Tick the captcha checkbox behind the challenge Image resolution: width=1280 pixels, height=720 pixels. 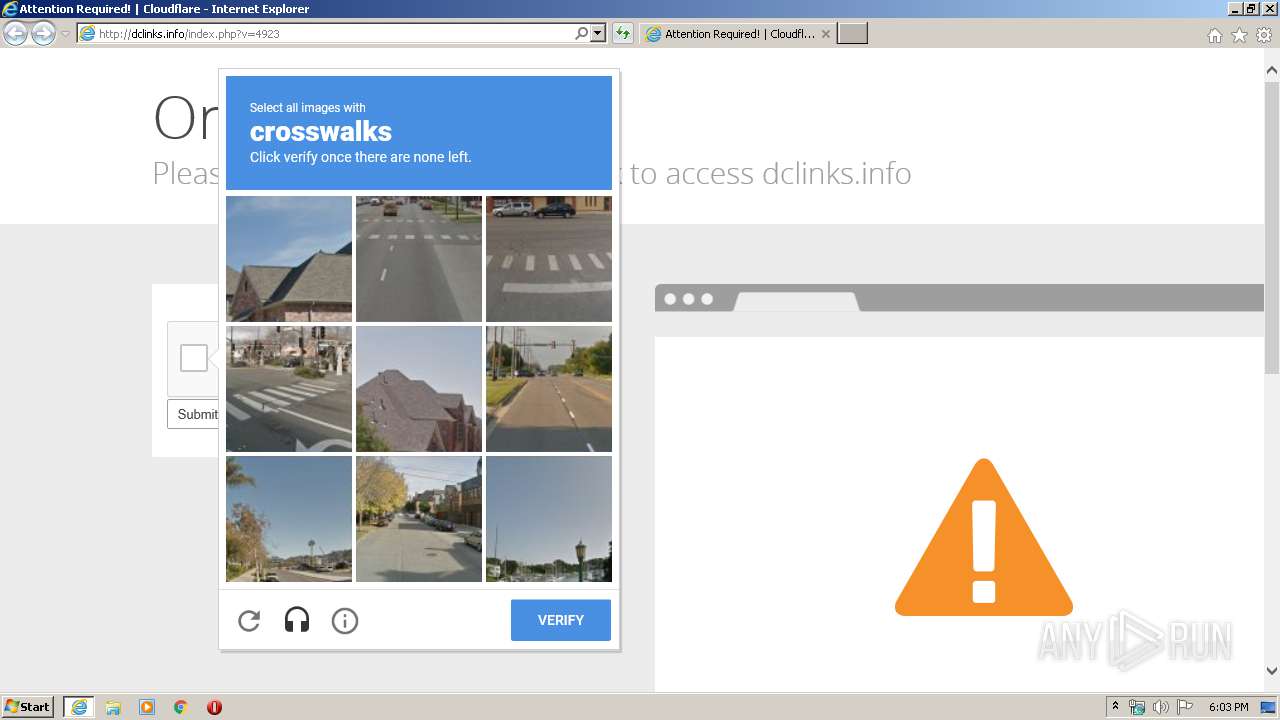(x=194, y=358)
